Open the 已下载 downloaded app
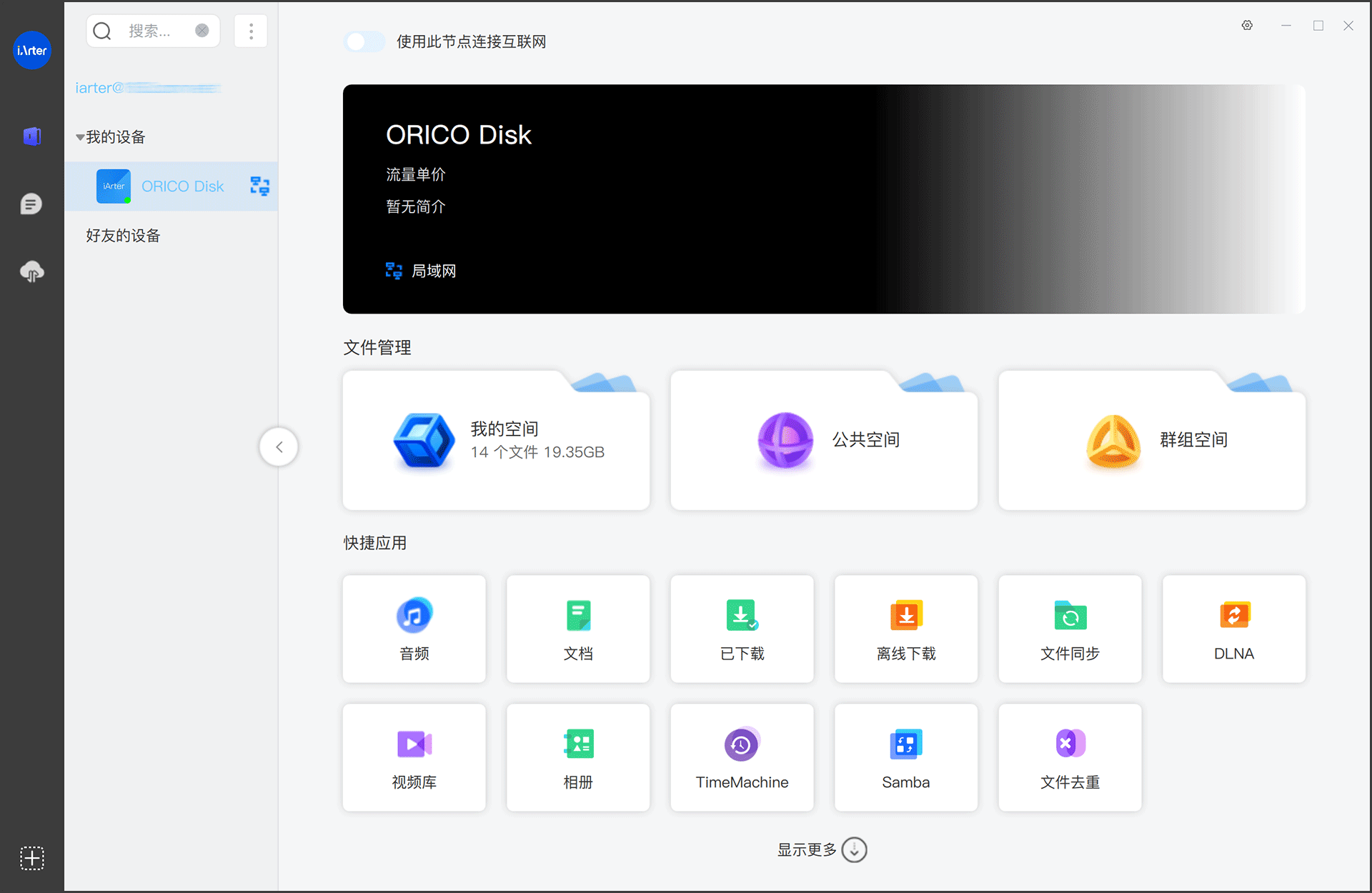 tap(742, 629)
